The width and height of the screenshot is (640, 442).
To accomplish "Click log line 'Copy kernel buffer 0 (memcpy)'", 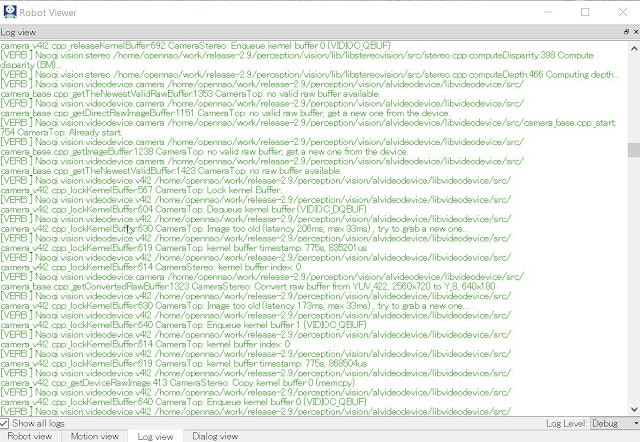I will [x=178, y=383].
